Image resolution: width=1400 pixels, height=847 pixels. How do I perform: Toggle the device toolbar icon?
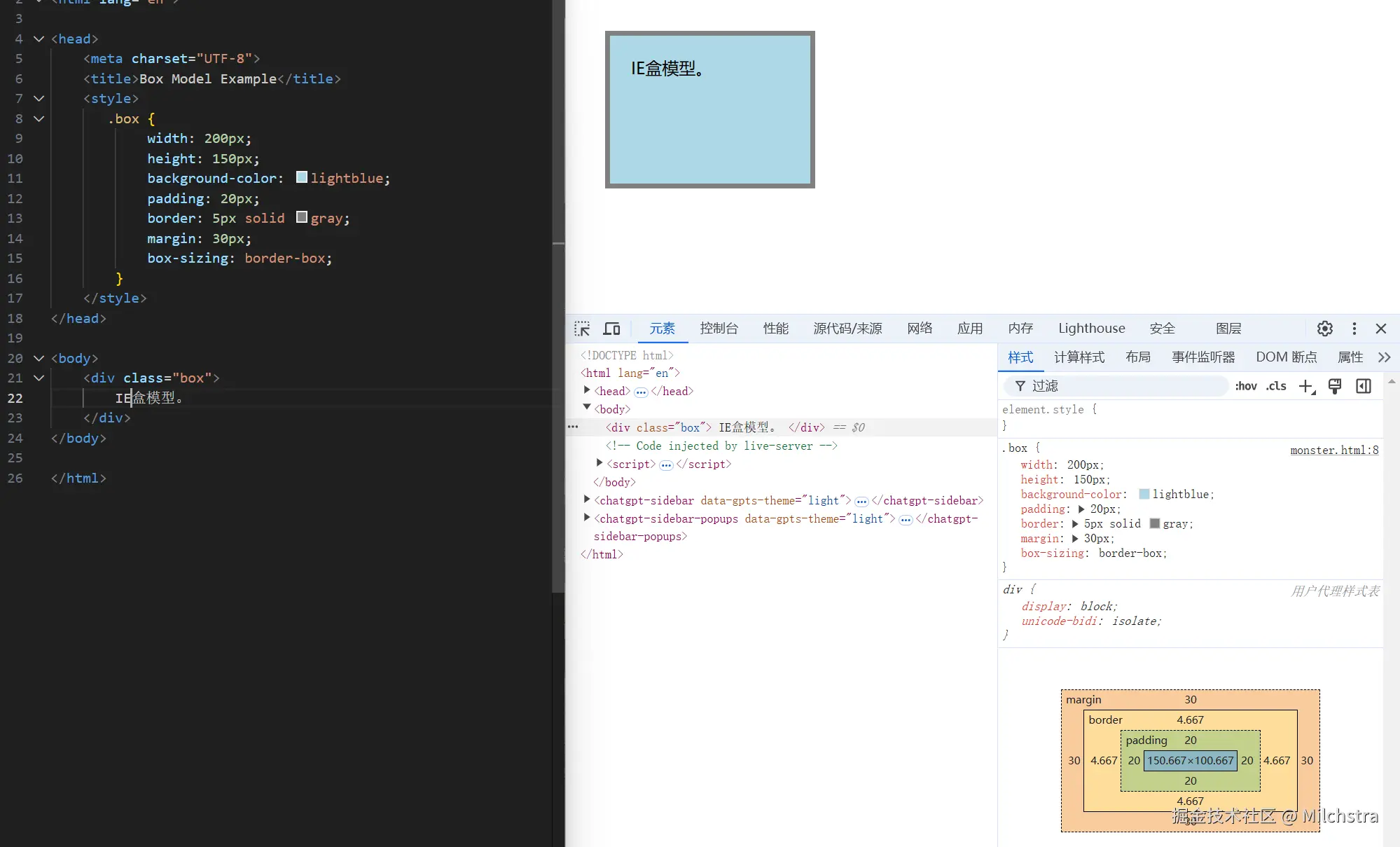pyautogui.click(x=611, y=329)
